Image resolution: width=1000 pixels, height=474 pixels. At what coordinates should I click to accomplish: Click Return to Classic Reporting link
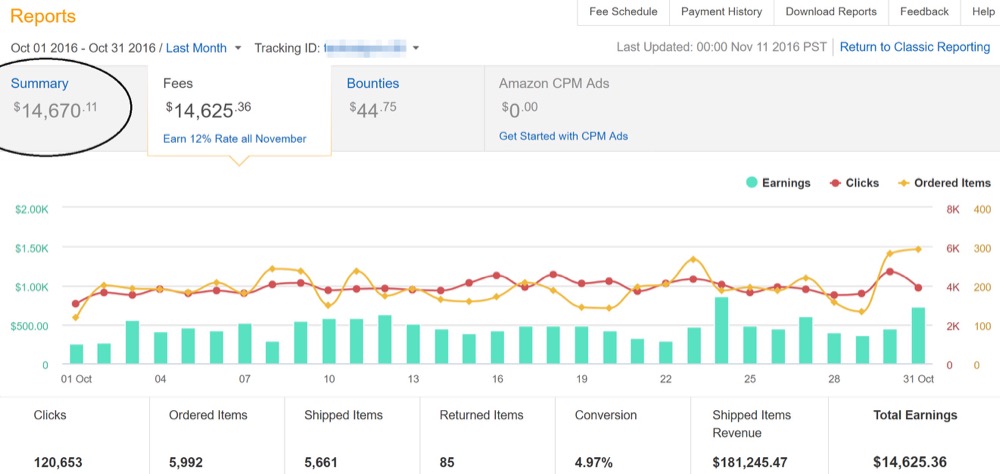tap(915, 47)
